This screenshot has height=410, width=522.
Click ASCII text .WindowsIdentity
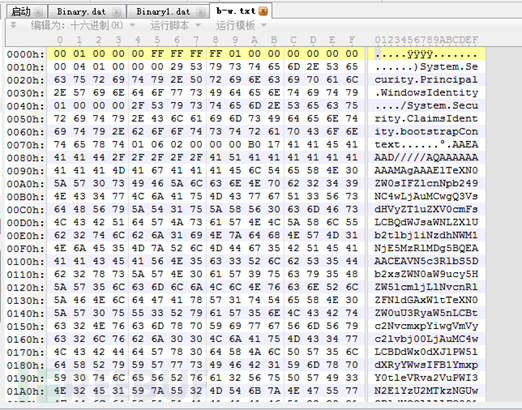[x=426, y=93]
